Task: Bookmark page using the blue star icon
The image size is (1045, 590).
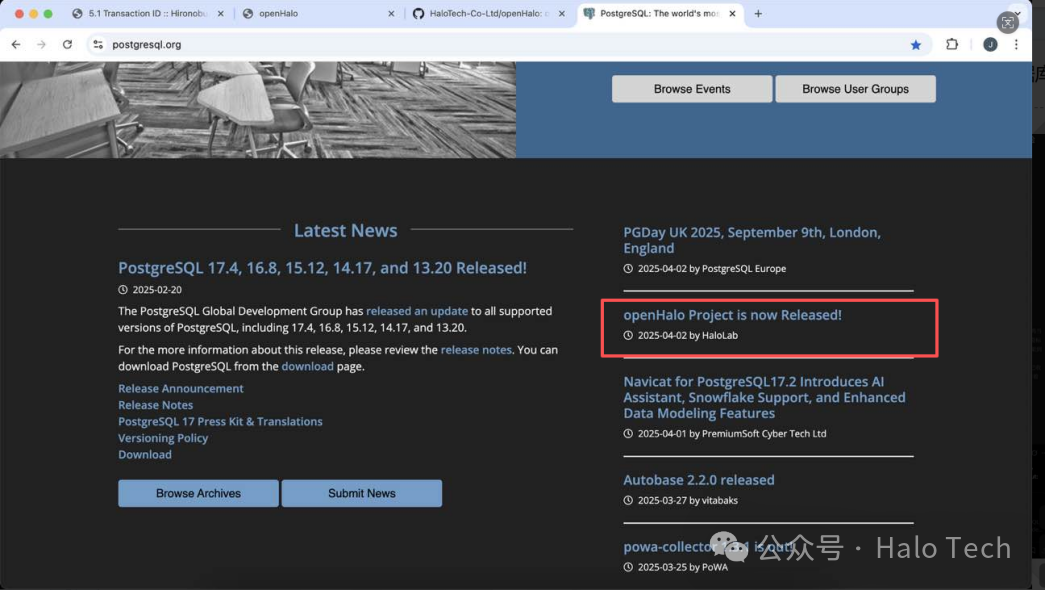Action: tap(916, 45)
